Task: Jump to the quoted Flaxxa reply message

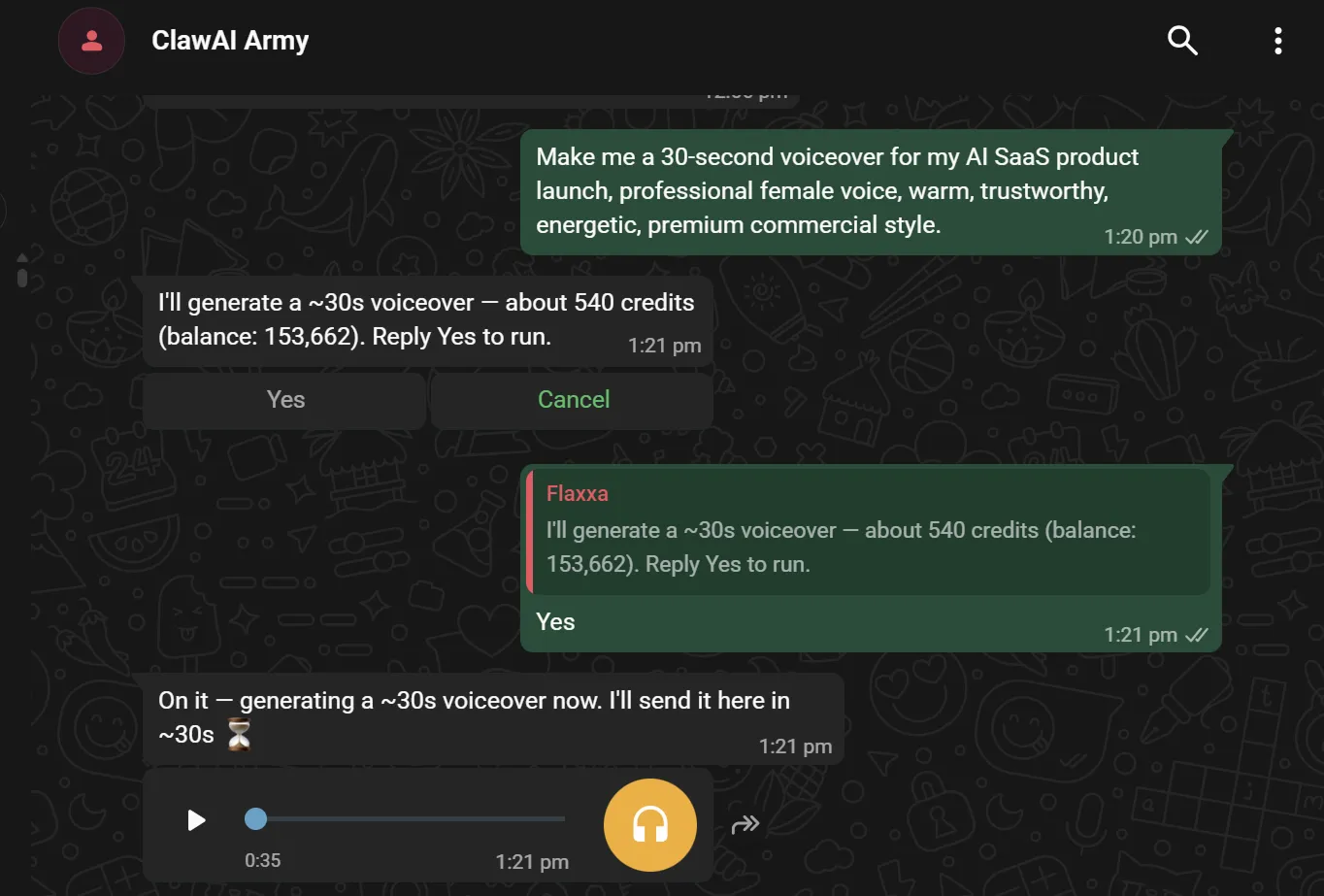Action: click(x=869, y=531)
